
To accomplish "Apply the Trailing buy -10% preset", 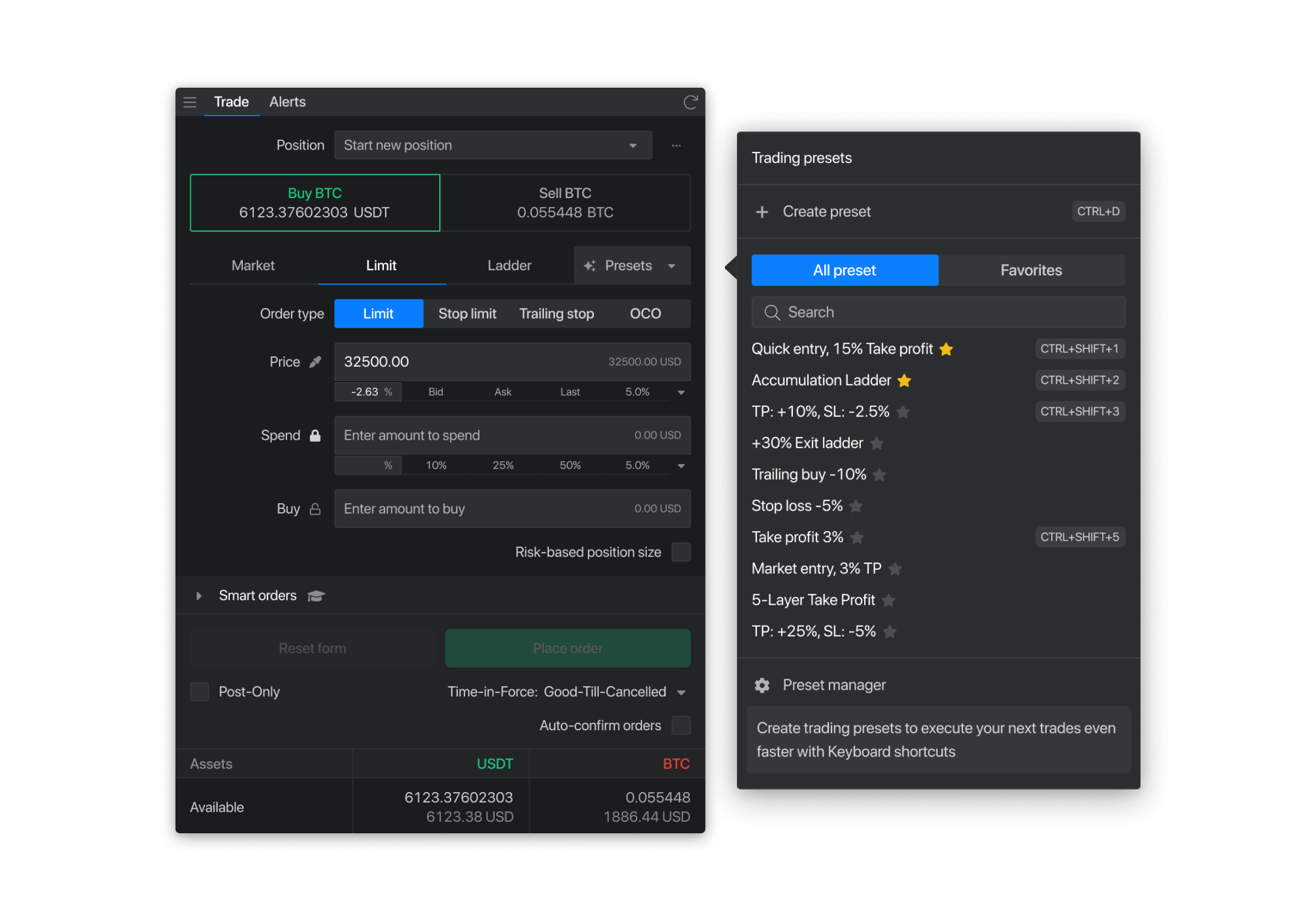I will click(809, 475).
